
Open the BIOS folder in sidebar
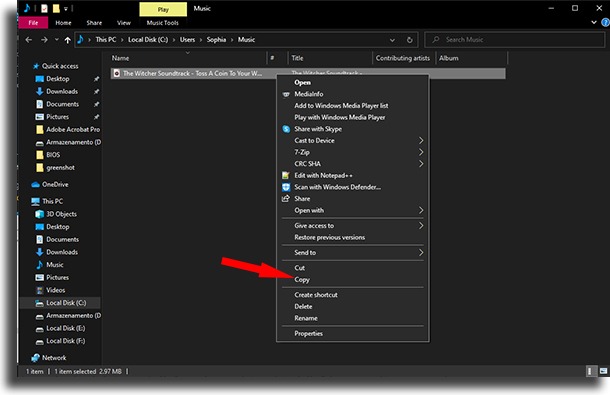[x=53, y=154]
